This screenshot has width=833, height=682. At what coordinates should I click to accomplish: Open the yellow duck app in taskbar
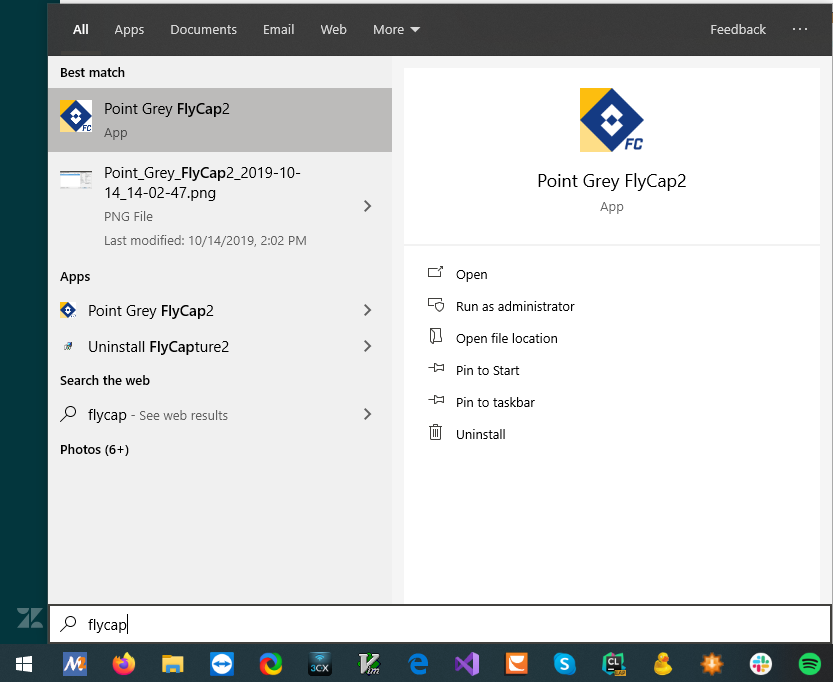click(x=663, y=664)
